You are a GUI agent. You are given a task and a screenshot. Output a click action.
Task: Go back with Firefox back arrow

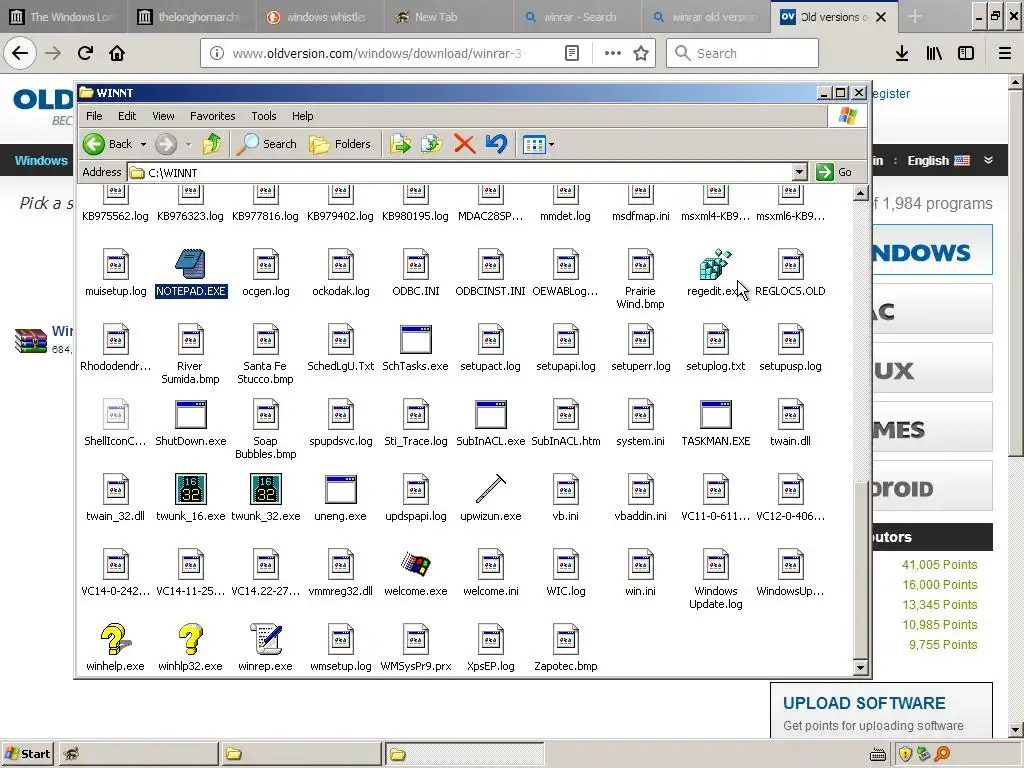20,53
